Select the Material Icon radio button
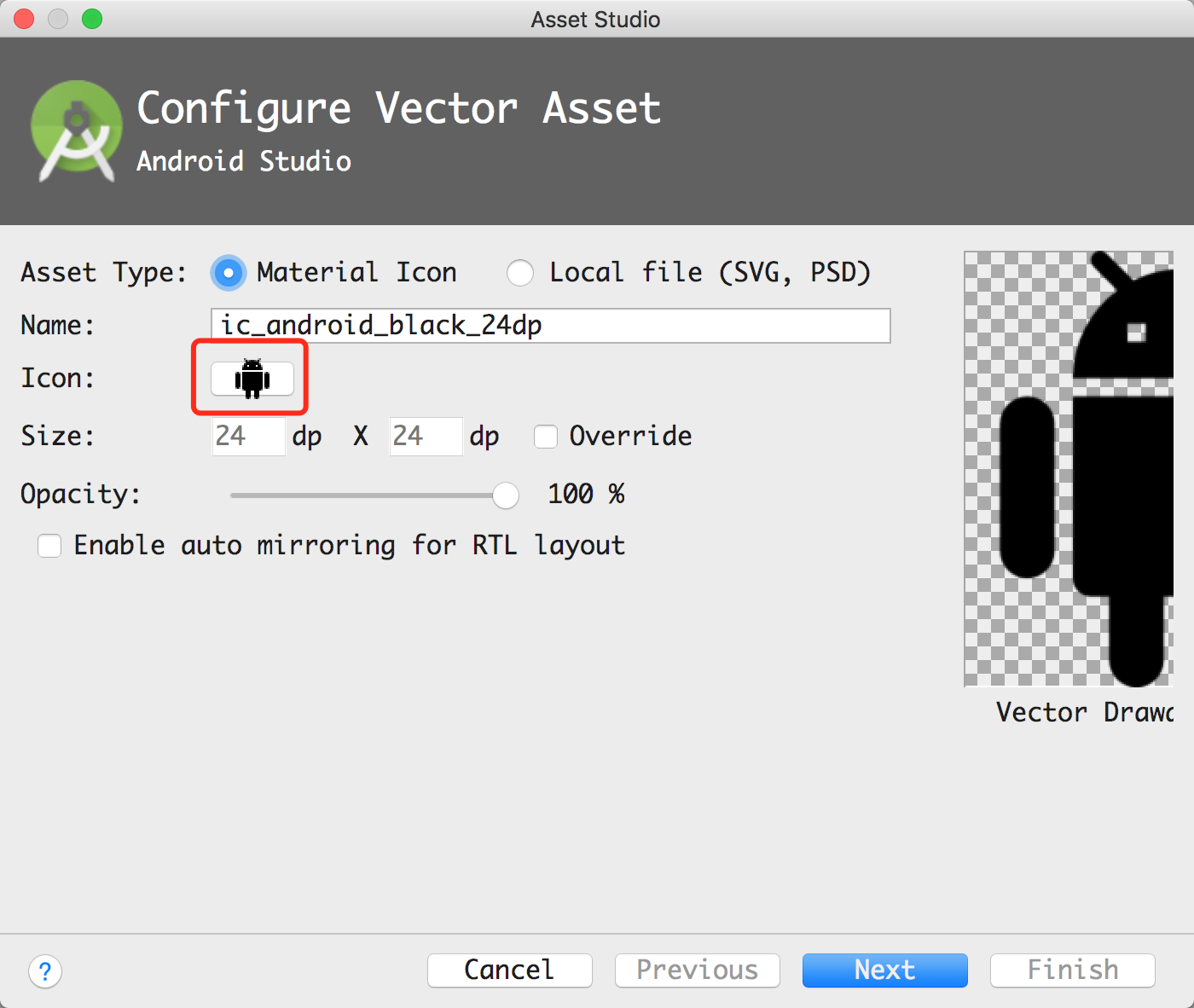The image size is (1194, 1008). tap(229, 273)
